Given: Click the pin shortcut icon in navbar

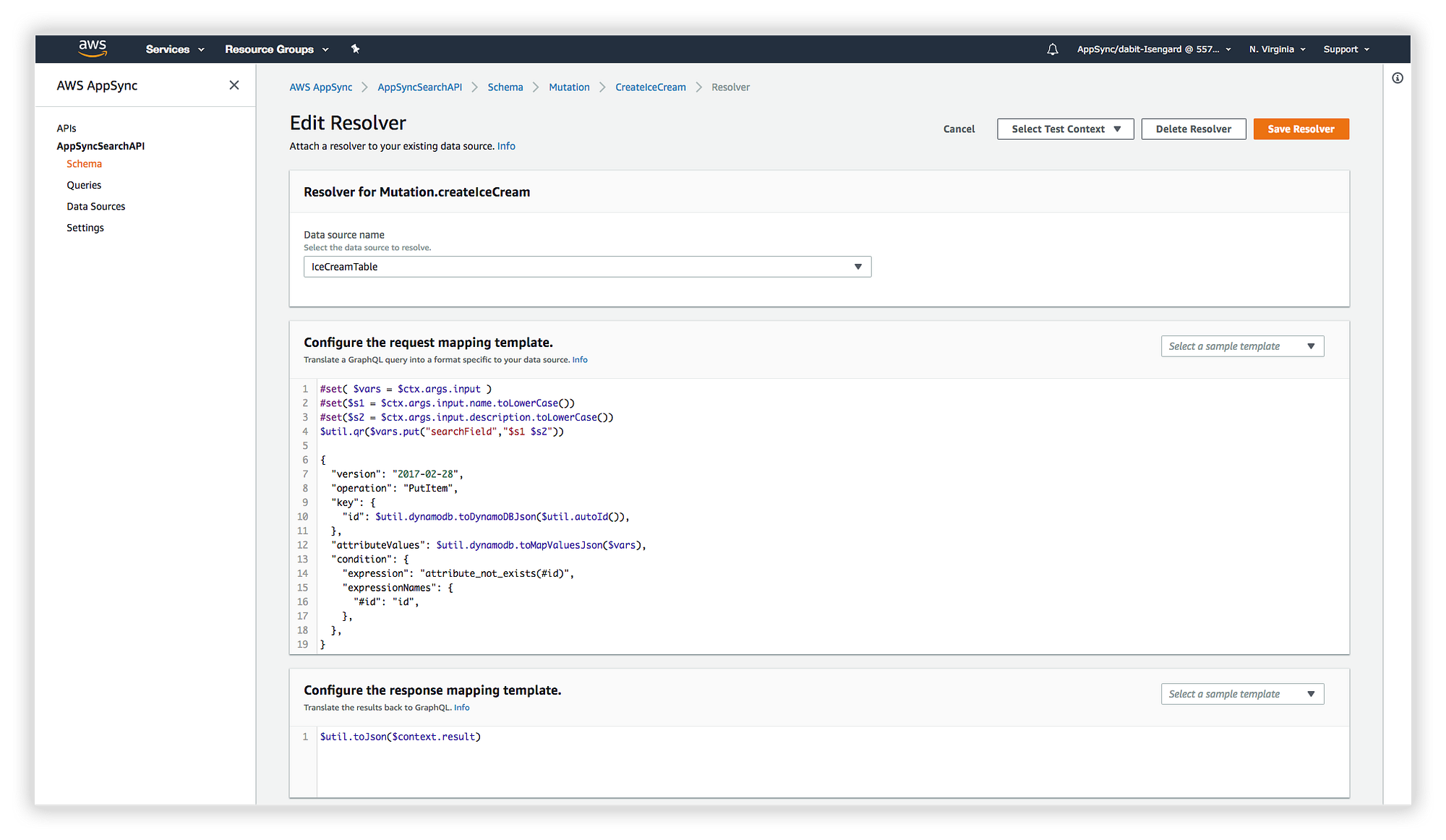Looking at the screenshot, I should (x=355, y=49).
